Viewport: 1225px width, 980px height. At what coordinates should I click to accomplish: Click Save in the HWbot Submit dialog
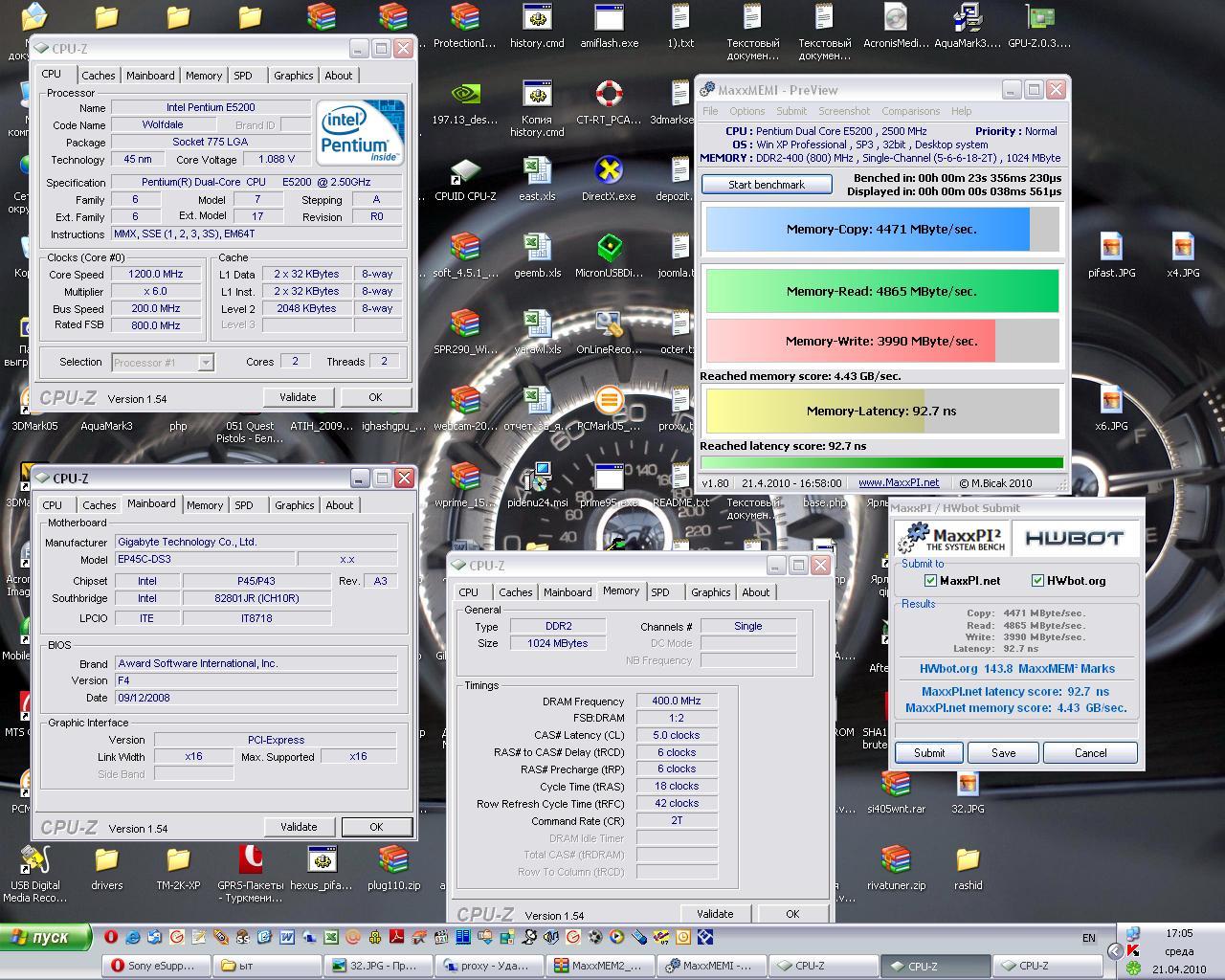(x=1003, y=753)
